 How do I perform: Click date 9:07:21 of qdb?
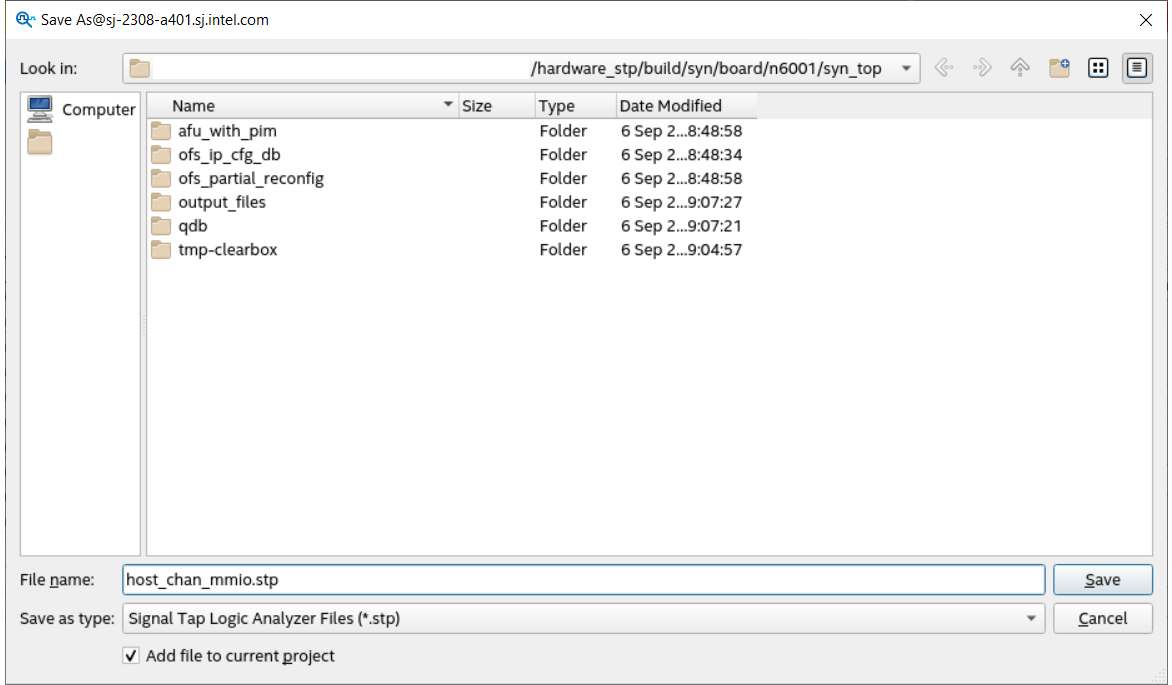point(682,226)
